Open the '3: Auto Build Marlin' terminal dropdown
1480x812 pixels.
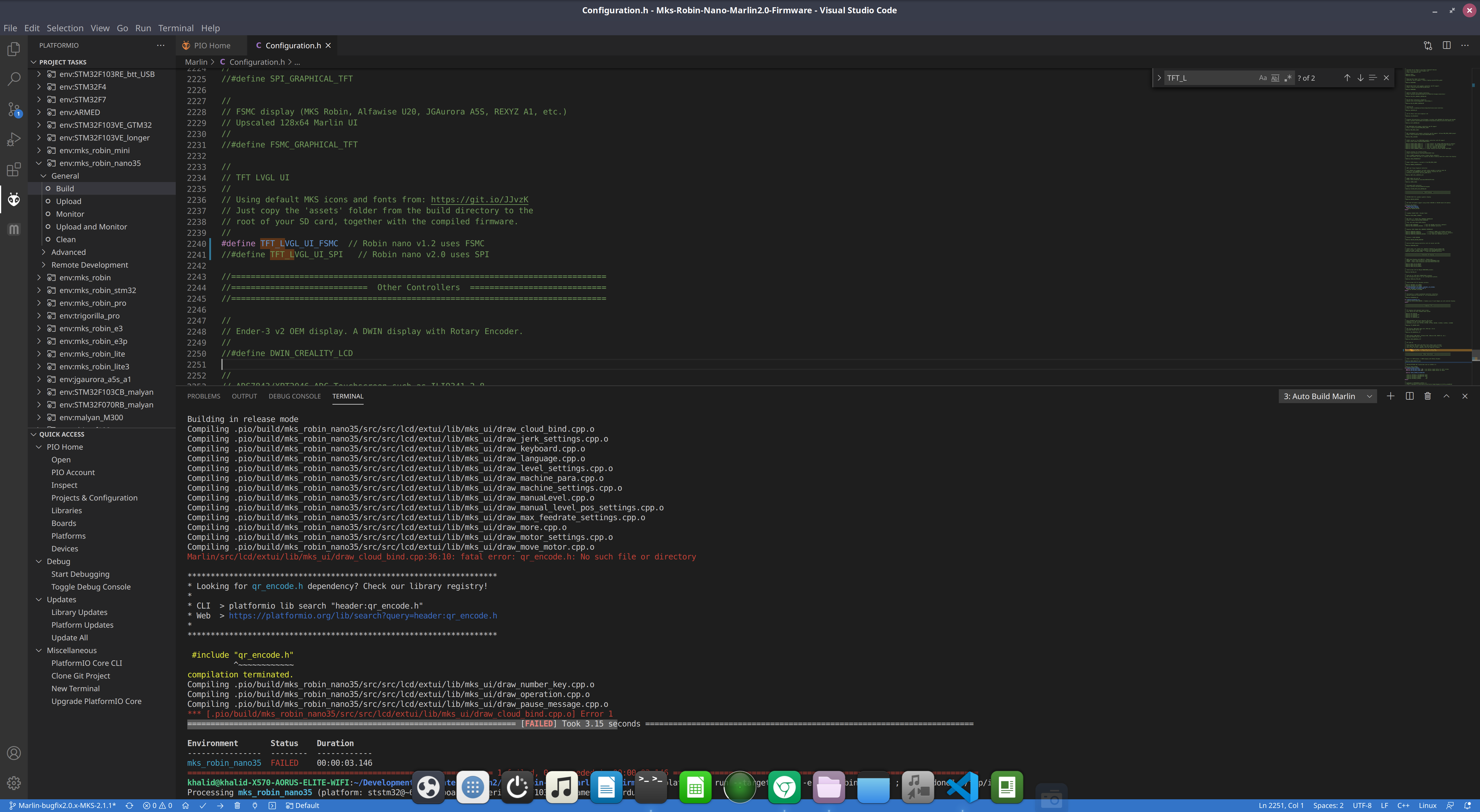click(1327, 396)
